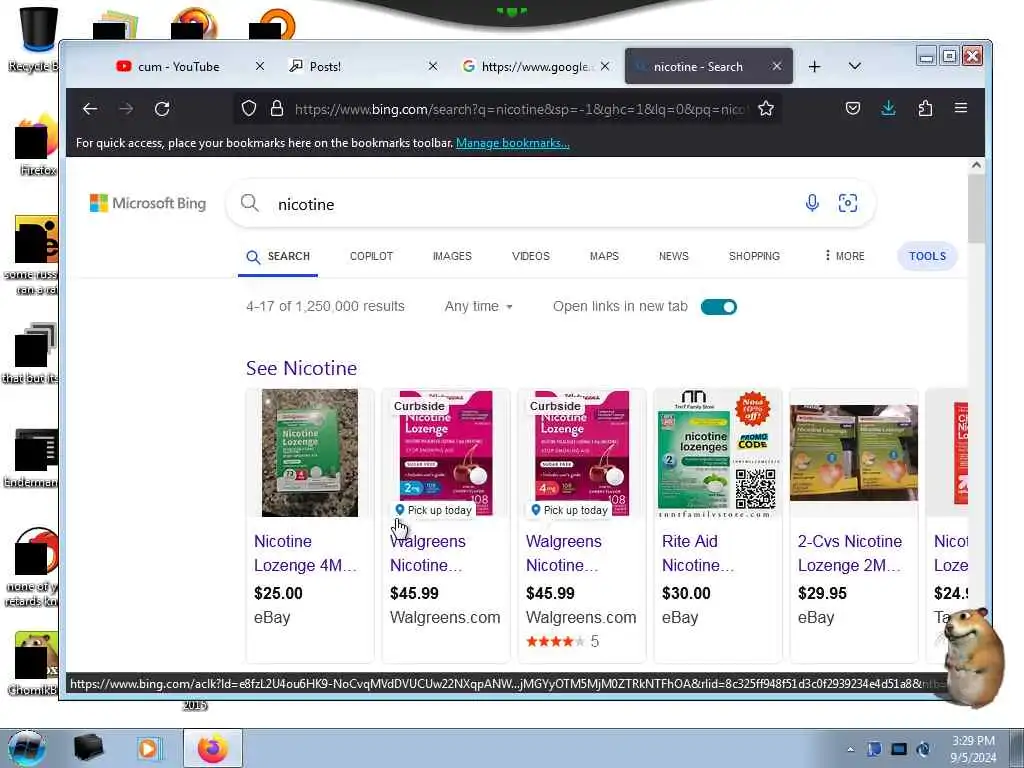The width and height of the screenshot is (1024, 768).
Task: Click the $29.95 price text
Action: click(822, 594)
